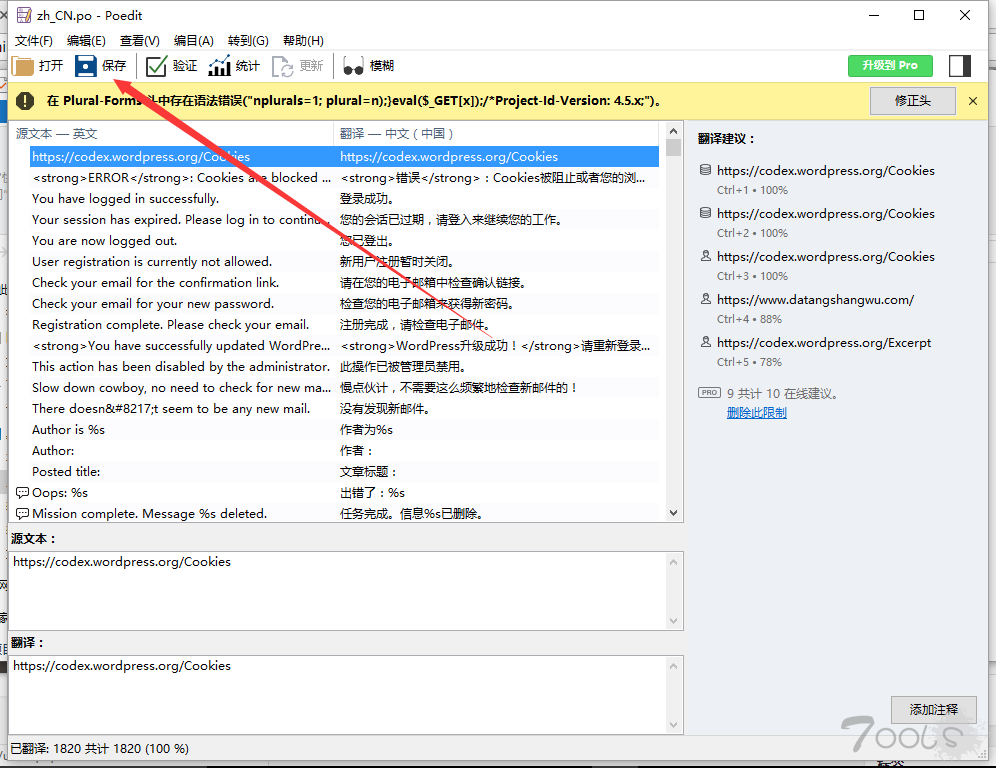Click scroll-down arrow of translation list
This screenshot has width=996, height=768.
coord(673,513)
